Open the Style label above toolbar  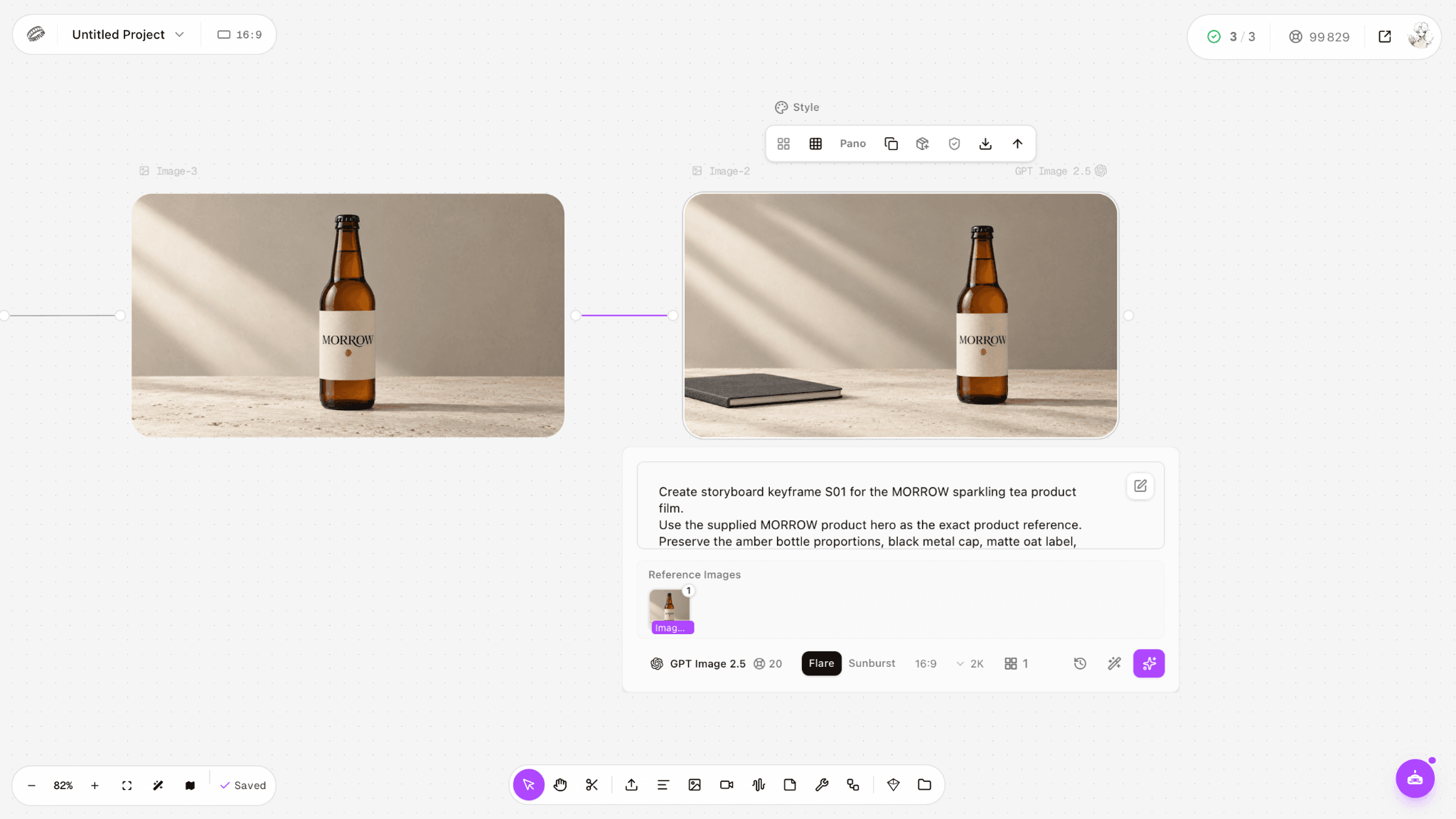tap(797, 107)
